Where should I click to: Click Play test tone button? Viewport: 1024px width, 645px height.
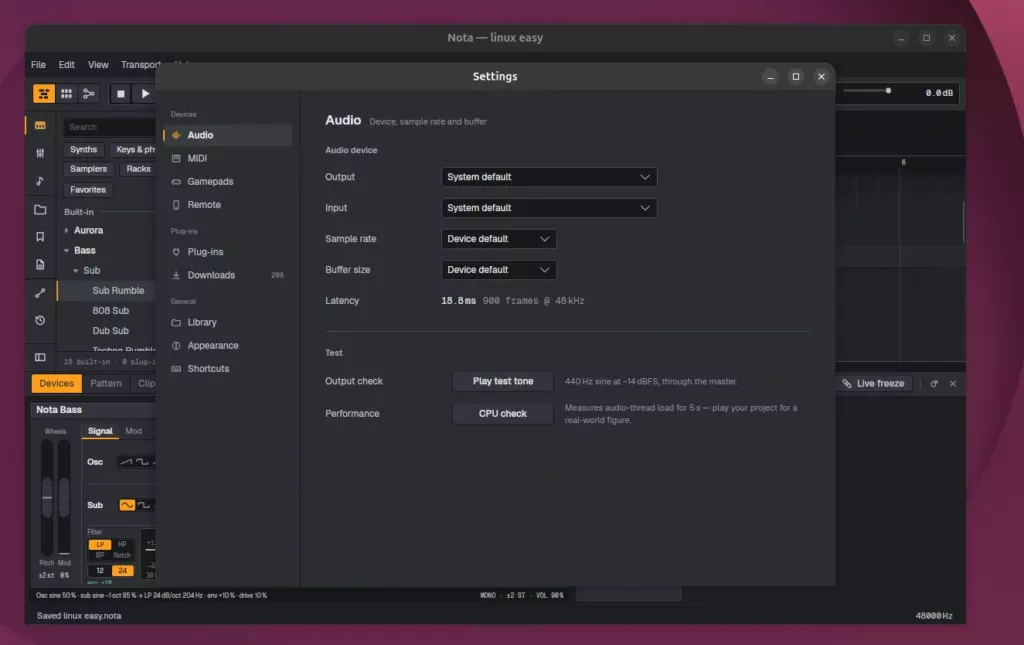[503, 381]
